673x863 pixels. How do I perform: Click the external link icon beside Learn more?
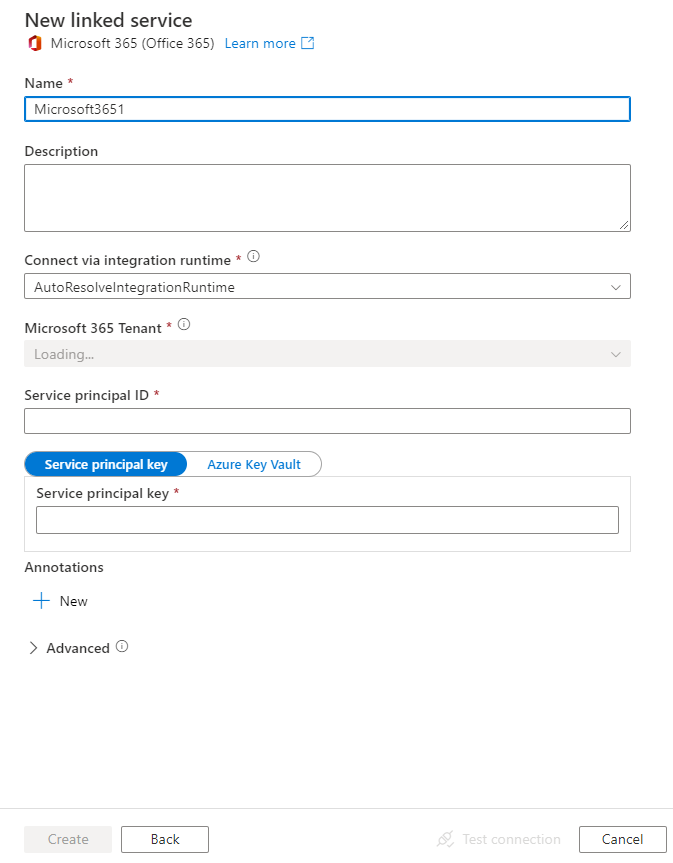(x=308, y=43)
